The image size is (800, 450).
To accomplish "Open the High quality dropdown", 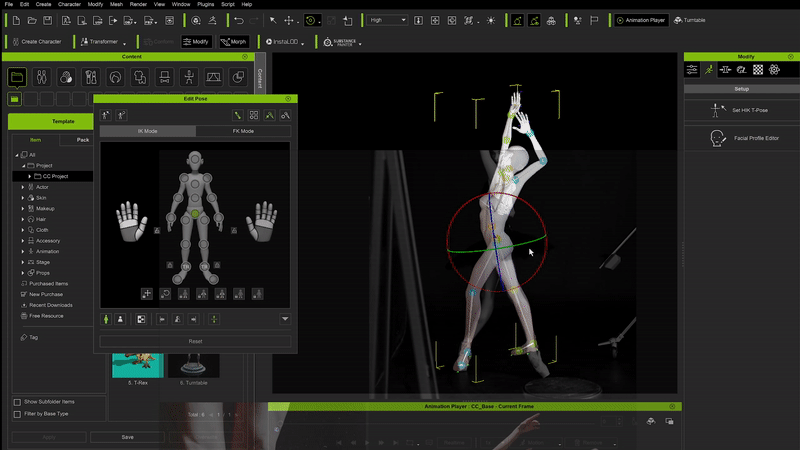I will 387,20.
